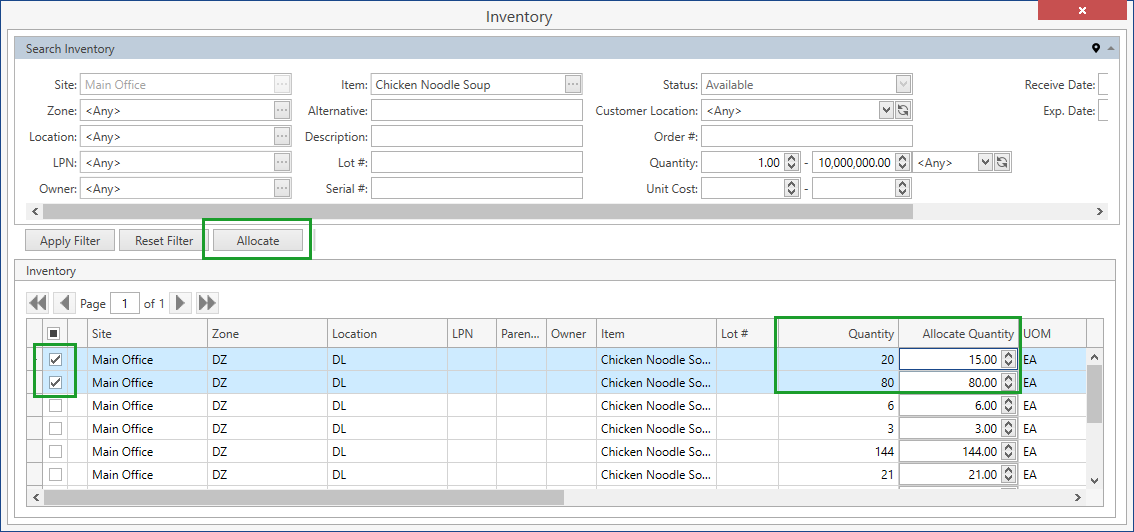The image size is (1134, 532).
Task: Collapse the Search Inventory panel
Action: tap(1108, 49)
